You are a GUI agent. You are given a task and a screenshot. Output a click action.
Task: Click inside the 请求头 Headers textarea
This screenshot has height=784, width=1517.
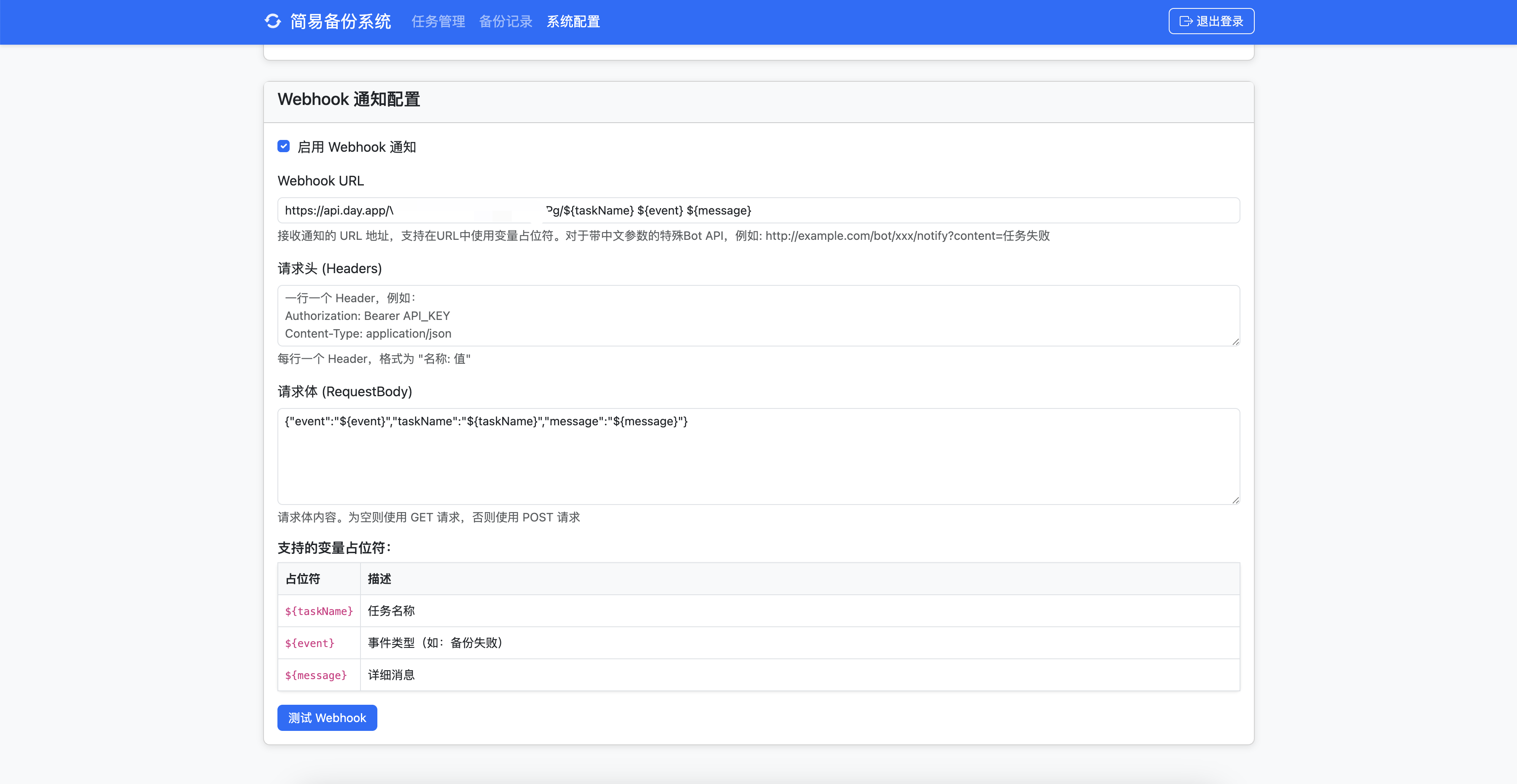(758, 316)
